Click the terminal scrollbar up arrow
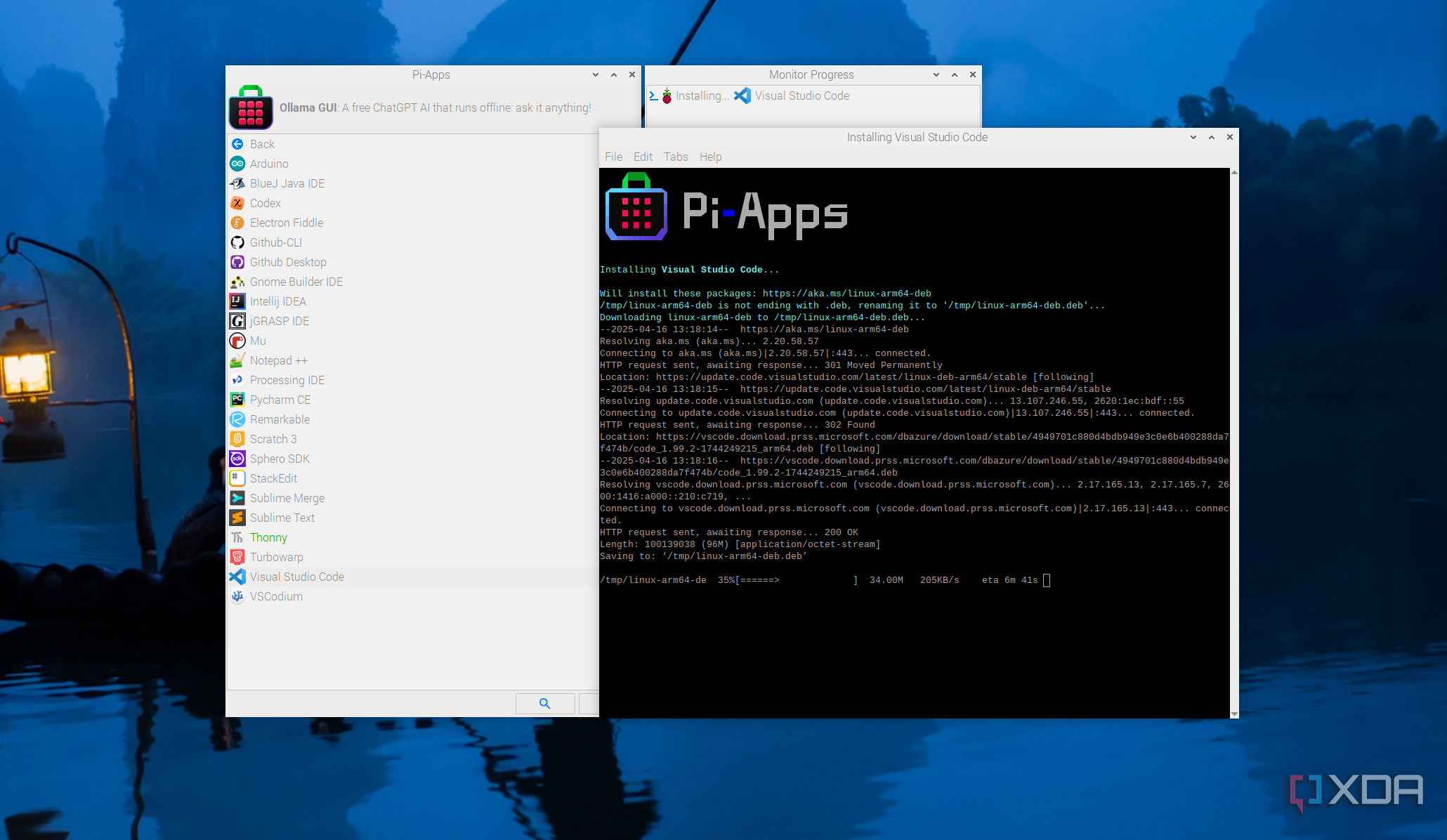 pos(1234,172)
